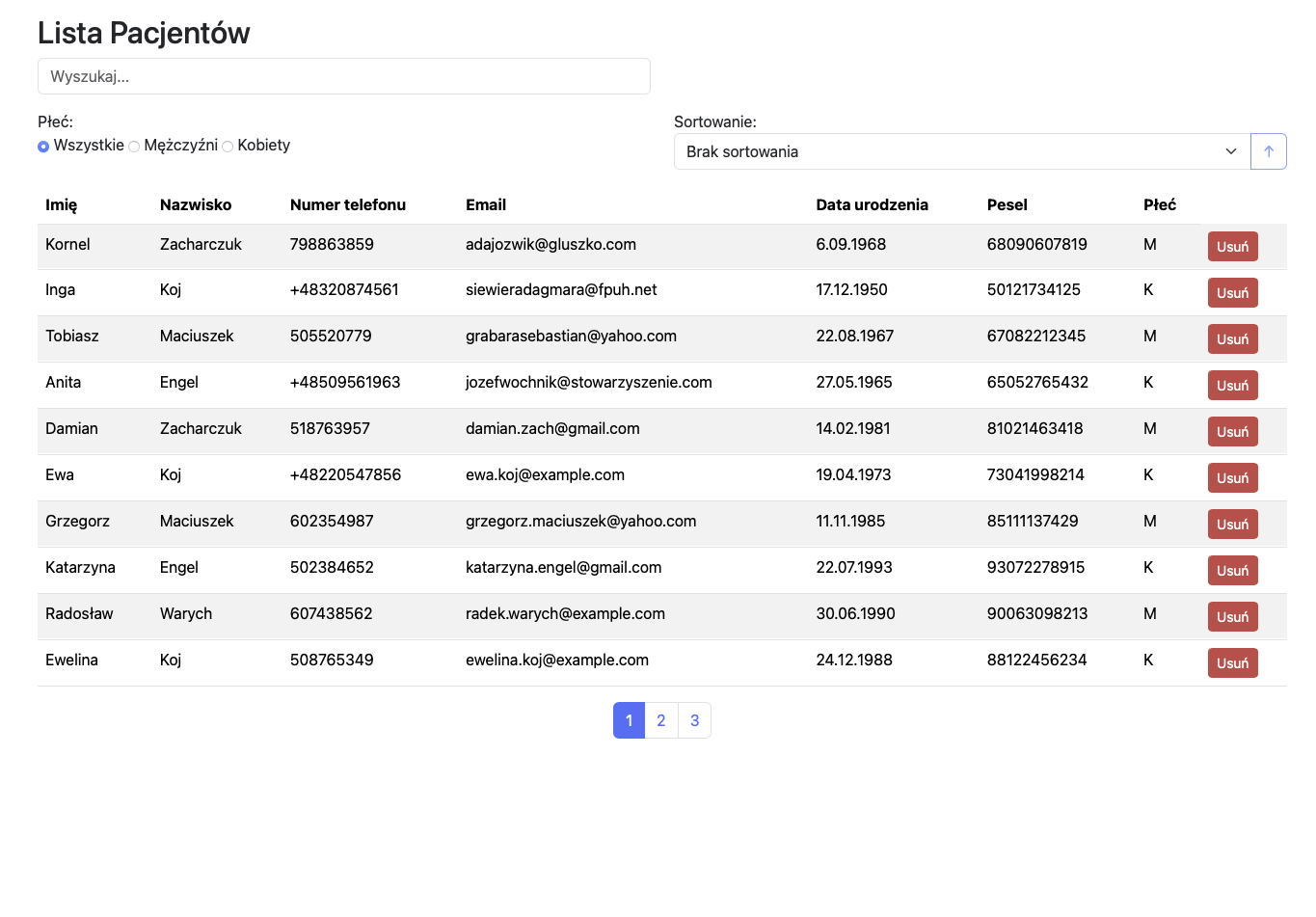Image resolution: width=1316 pixels, height=917 pixels.
Task: Delete Tobiasz Maciuszek with Usuń button
Action: tap(1232, 339)
